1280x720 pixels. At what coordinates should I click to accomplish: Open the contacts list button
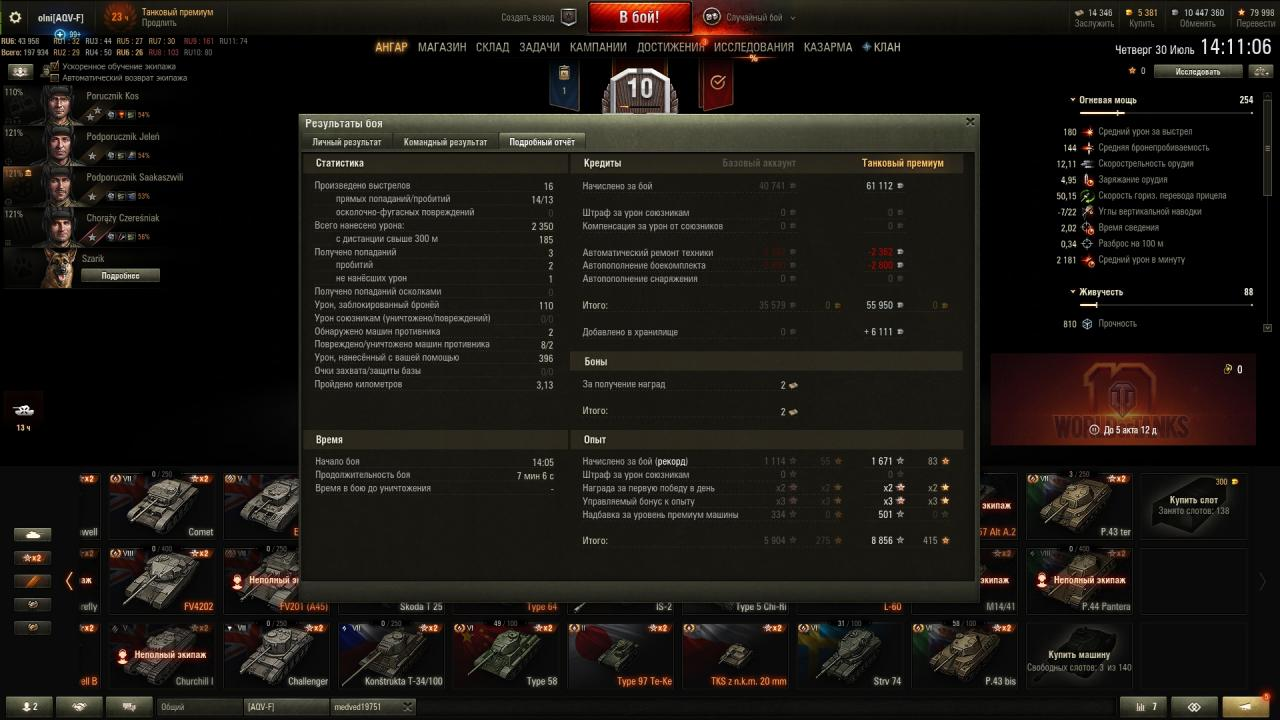pos(30,706)
